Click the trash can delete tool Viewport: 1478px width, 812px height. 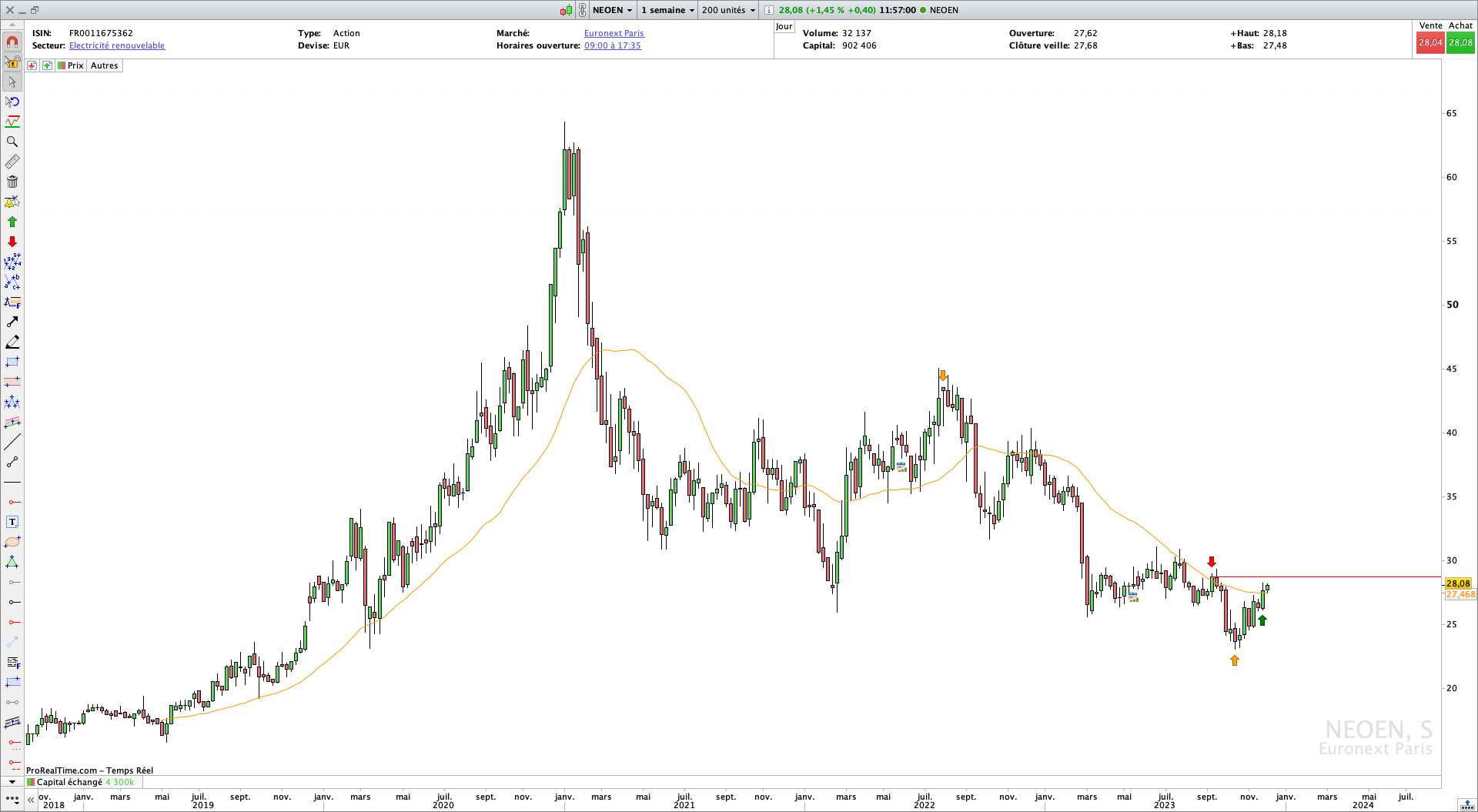[x=12, y=182]
